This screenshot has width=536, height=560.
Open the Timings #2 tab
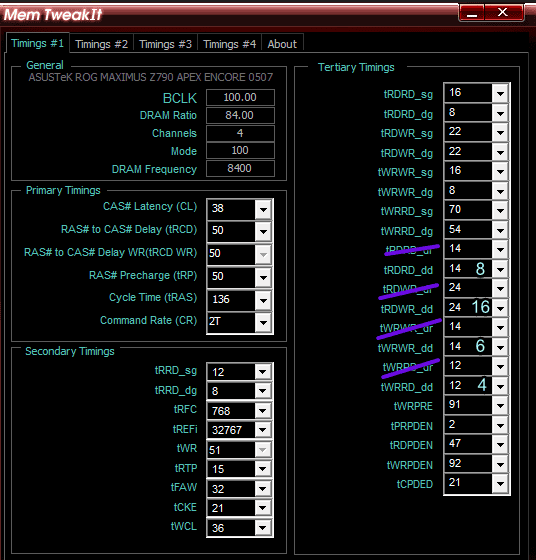pos(101,44)
